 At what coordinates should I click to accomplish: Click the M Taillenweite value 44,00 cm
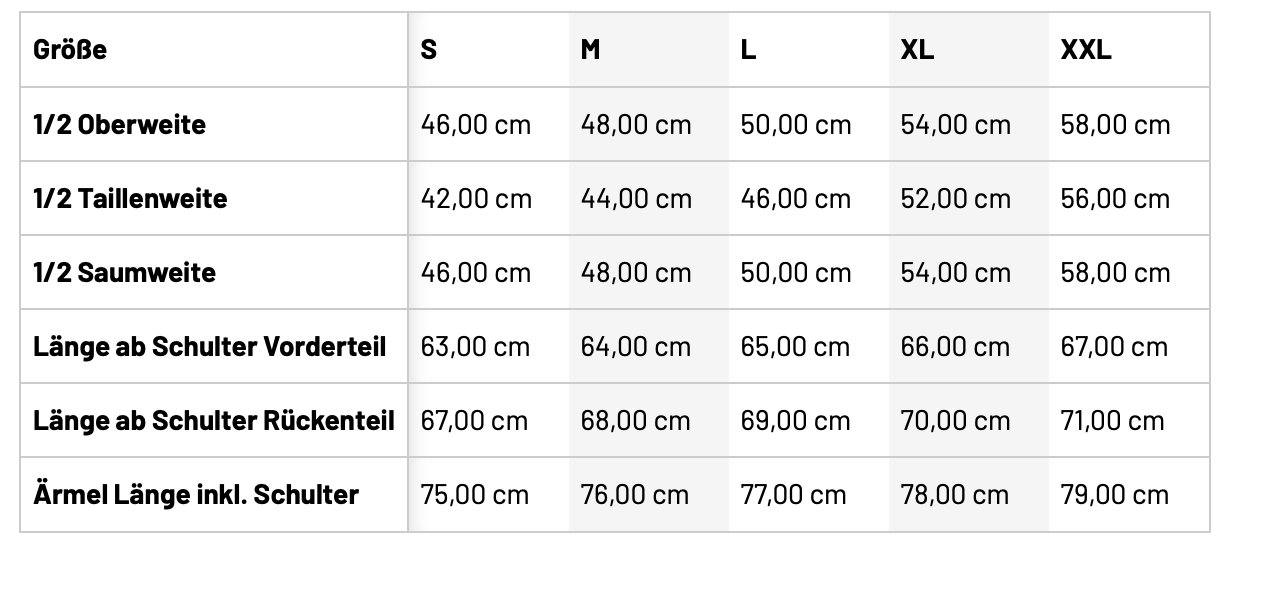[636, 198]
